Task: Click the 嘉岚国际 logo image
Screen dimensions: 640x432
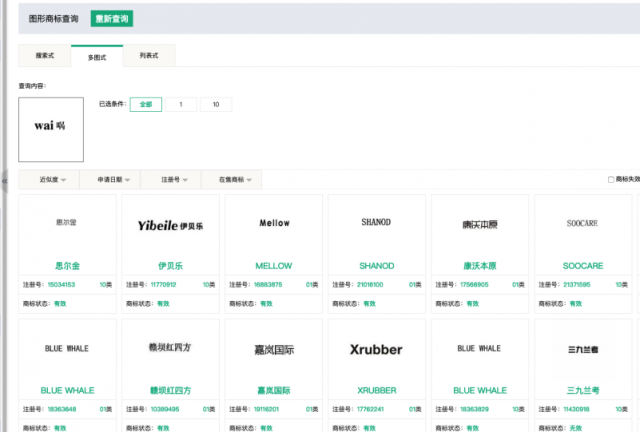Action: tap(274, 350)
